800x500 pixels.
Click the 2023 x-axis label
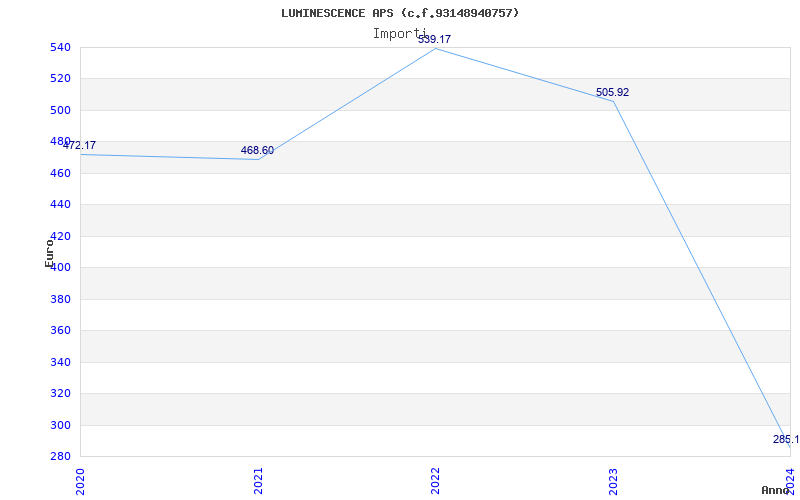pyautogui.click(x=613, y=481)
